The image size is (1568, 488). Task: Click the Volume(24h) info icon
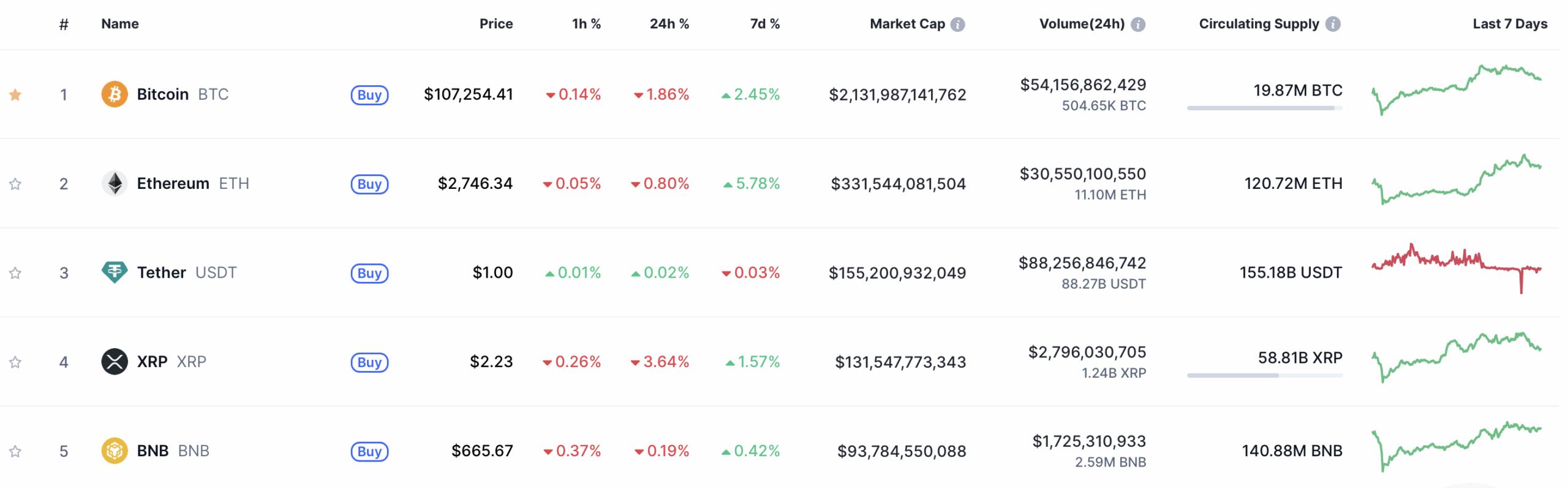pyautogui.click(x=1138, y=24)
